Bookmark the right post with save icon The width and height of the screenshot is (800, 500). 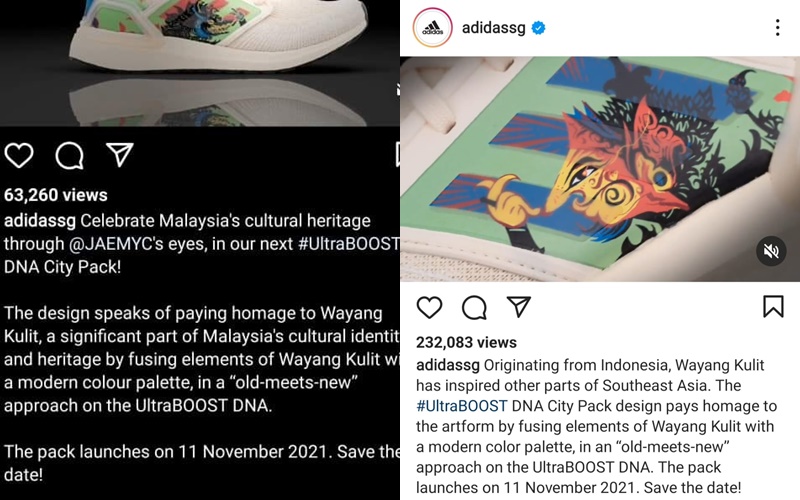(x=773, y=307)
